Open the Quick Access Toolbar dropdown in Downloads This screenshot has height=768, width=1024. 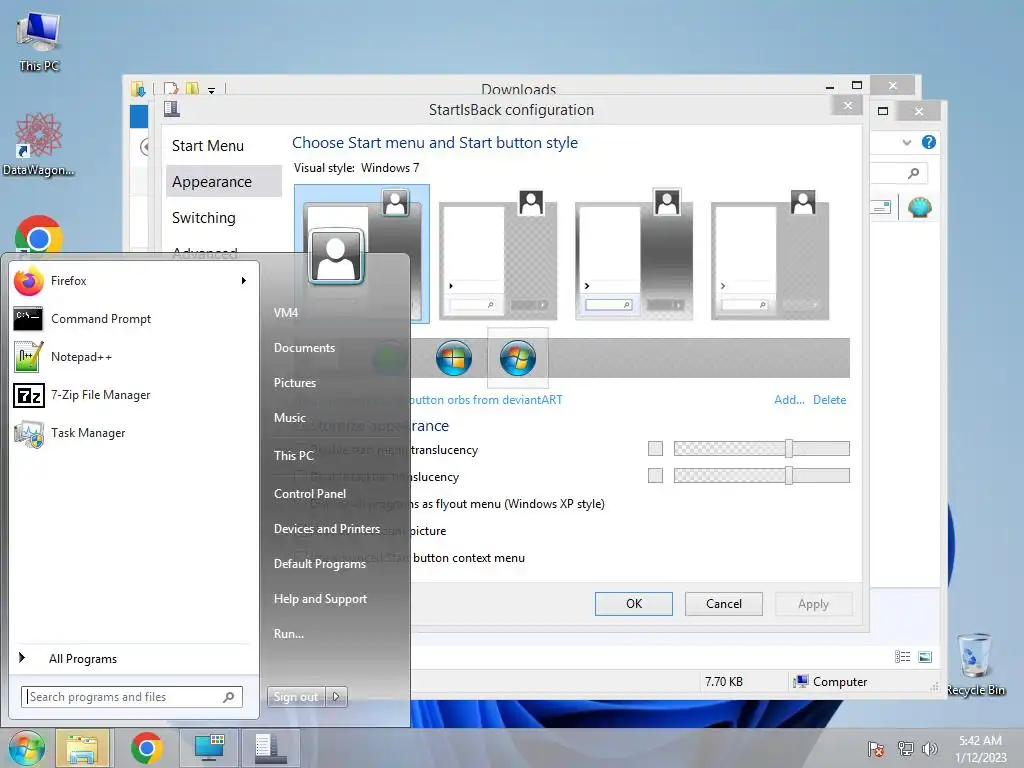(x=212, y=90)
